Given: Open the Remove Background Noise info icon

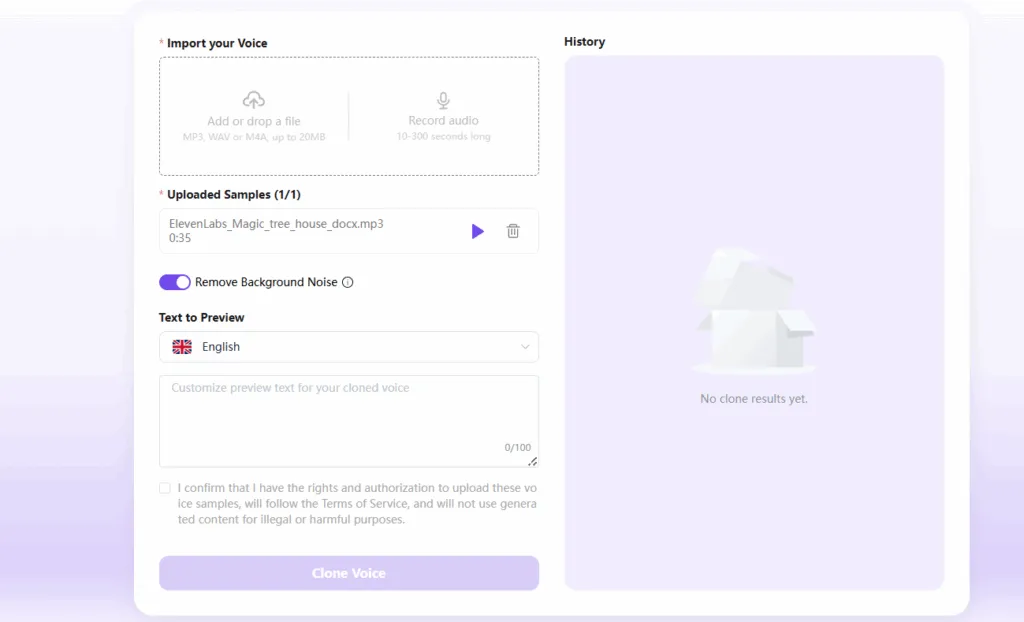Looking at the screenshot, I should [x=347, y=282].
